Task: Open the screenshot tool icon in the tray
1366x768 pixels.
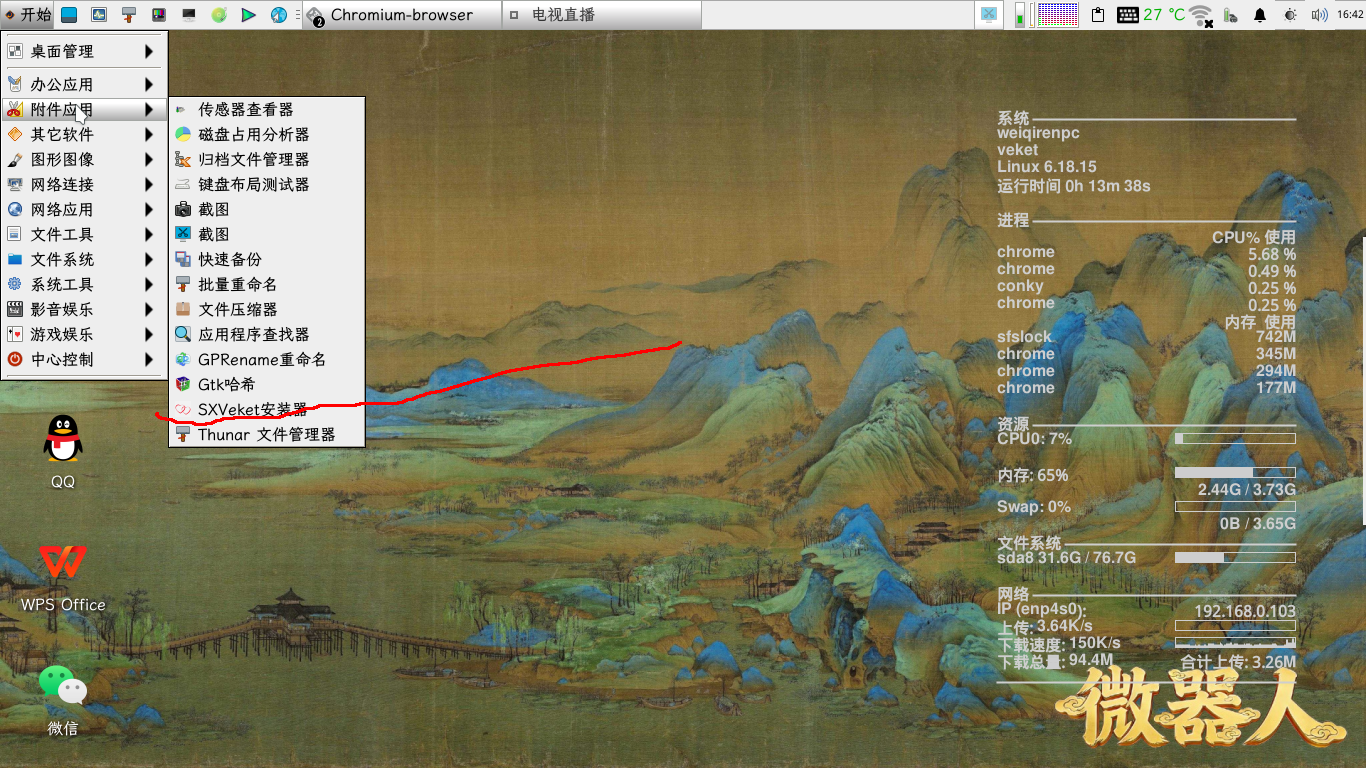Action: pos(990,14)
